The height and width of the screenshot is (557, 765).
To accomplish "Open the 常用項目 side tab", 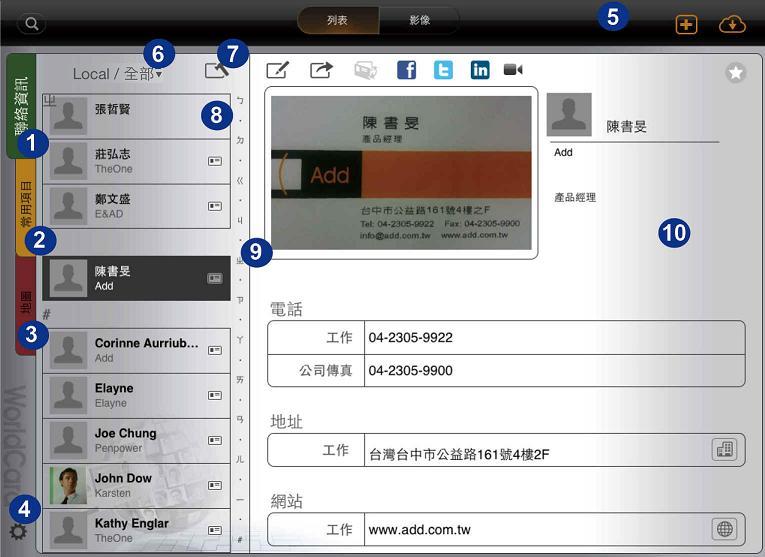I will coord(26,203).
